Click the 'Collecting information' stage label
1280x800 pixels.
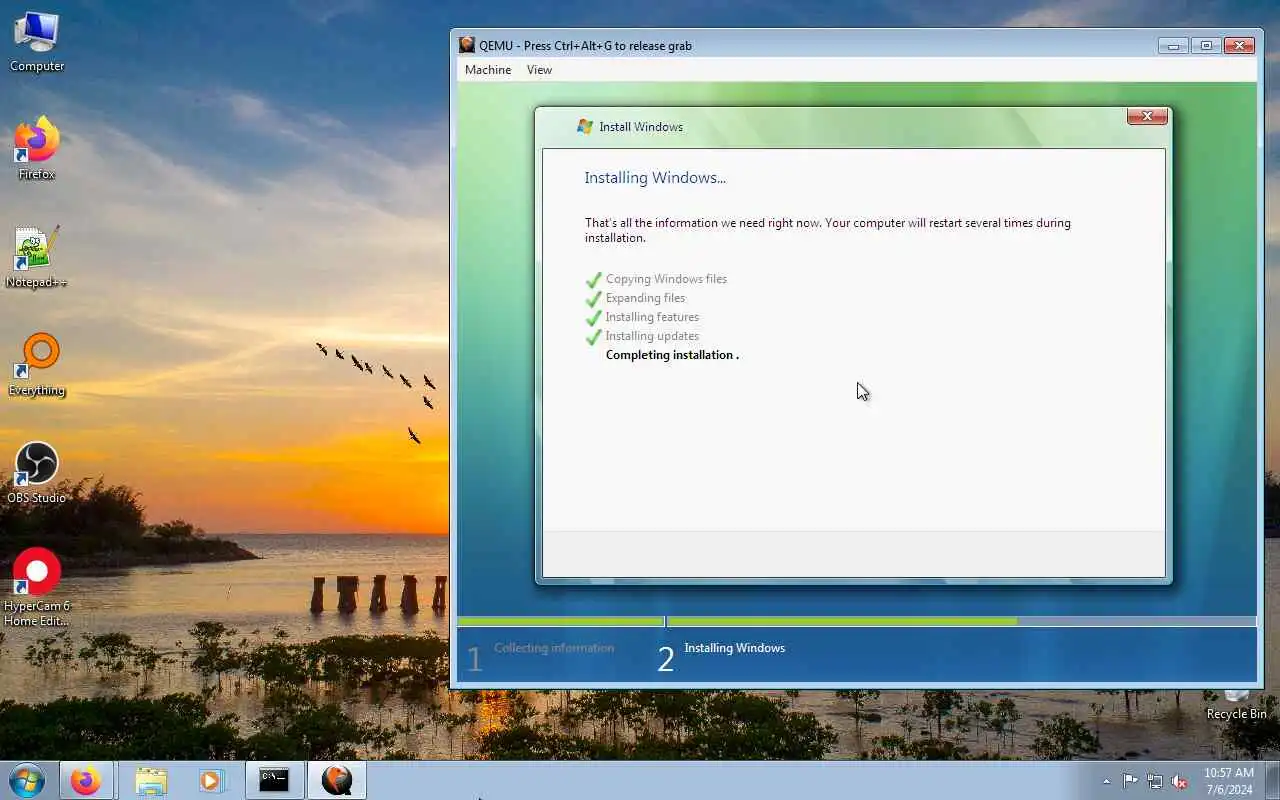554,648
